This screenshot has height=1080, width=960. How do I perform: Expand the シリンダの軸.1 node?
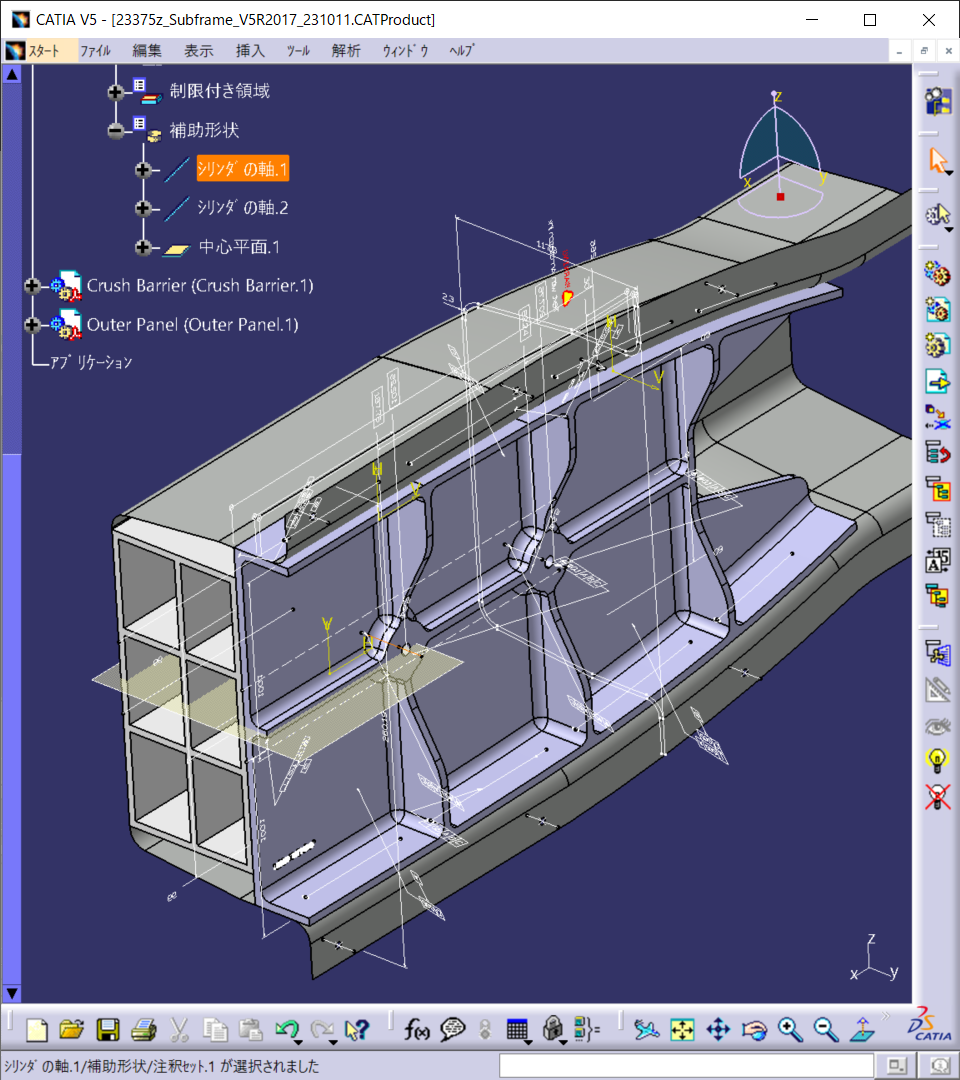click(x=143, y=169)
